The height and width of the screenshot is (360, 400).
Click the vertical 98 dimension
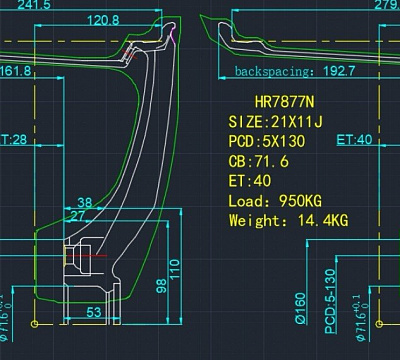[x=161, y=286]
